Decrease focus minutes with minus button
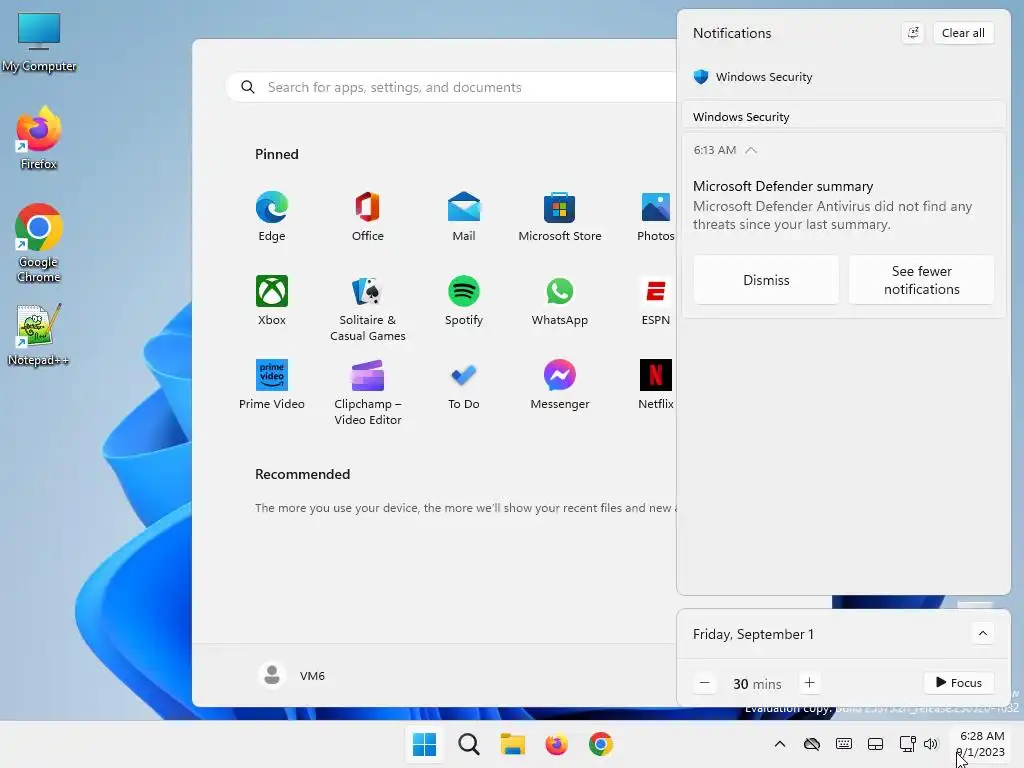 click(x=705, y=683)
